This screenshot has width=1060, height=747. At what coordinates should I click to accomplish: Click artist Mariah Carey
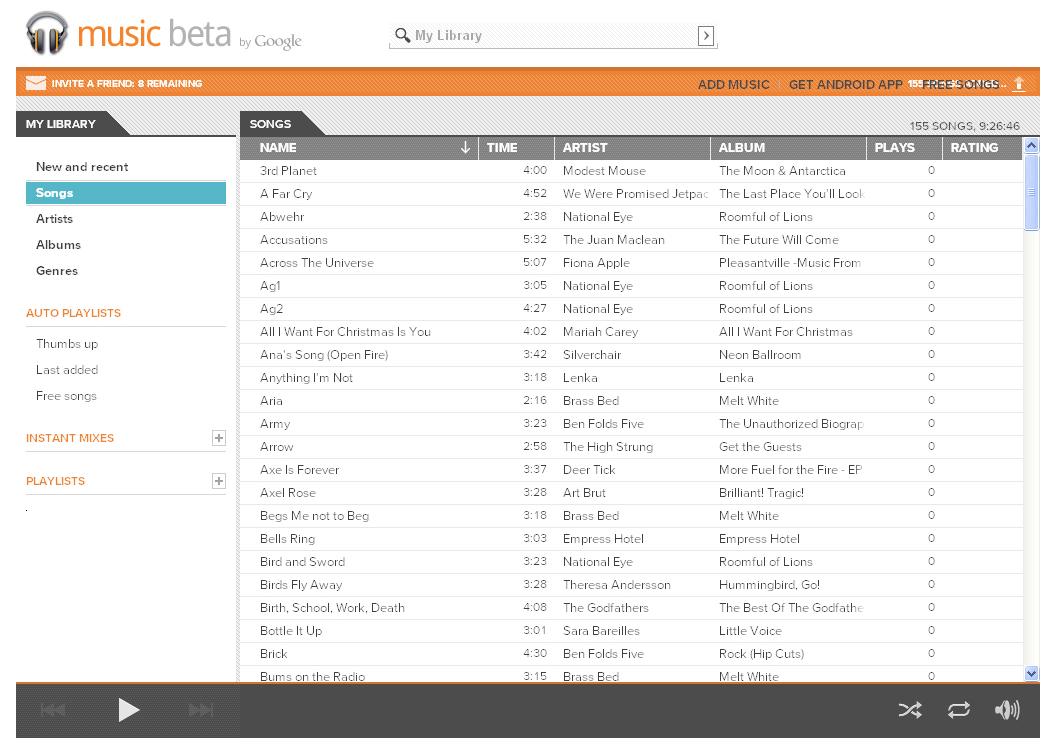(600, 332)
